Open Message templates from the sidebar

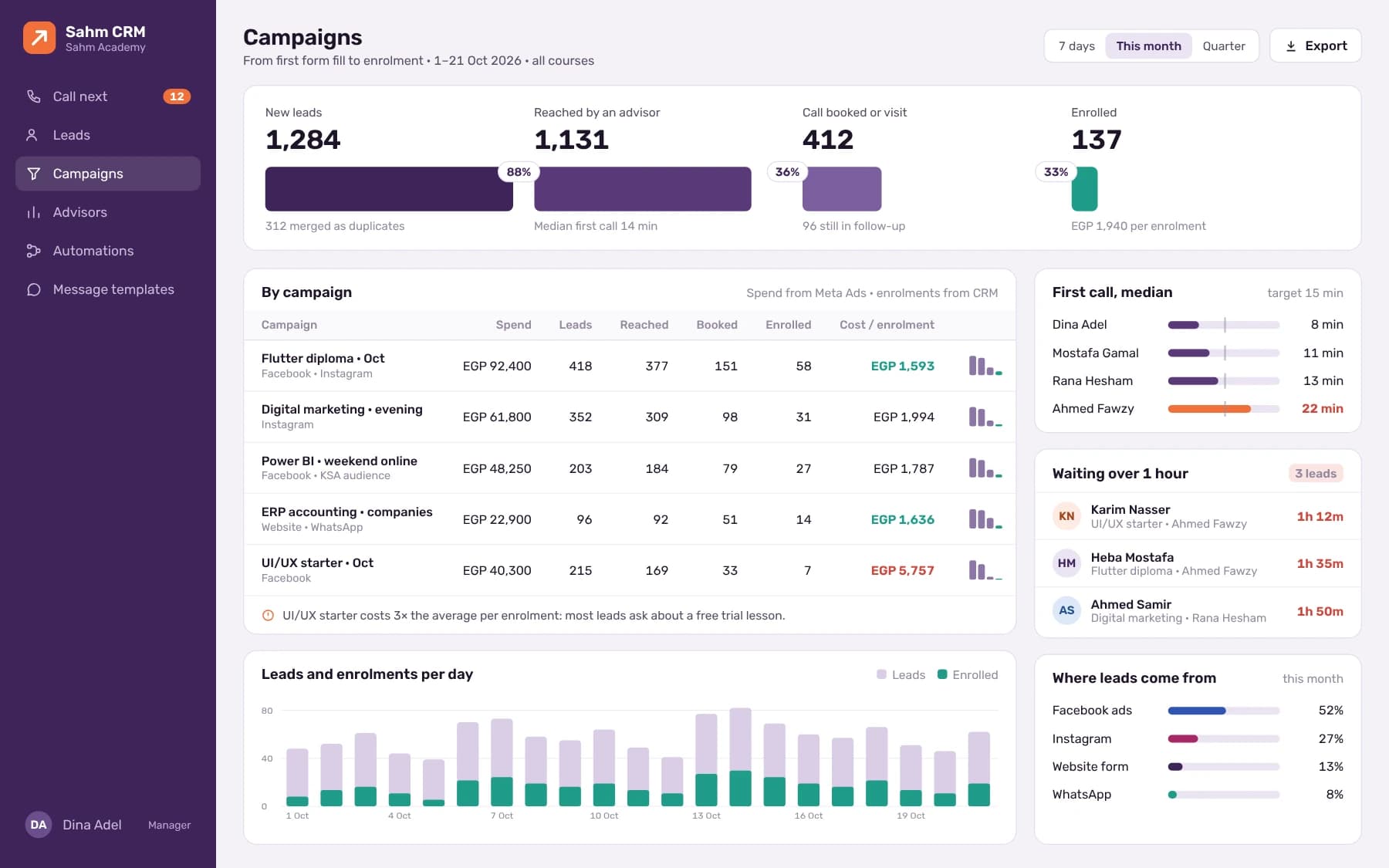(108, 289)
